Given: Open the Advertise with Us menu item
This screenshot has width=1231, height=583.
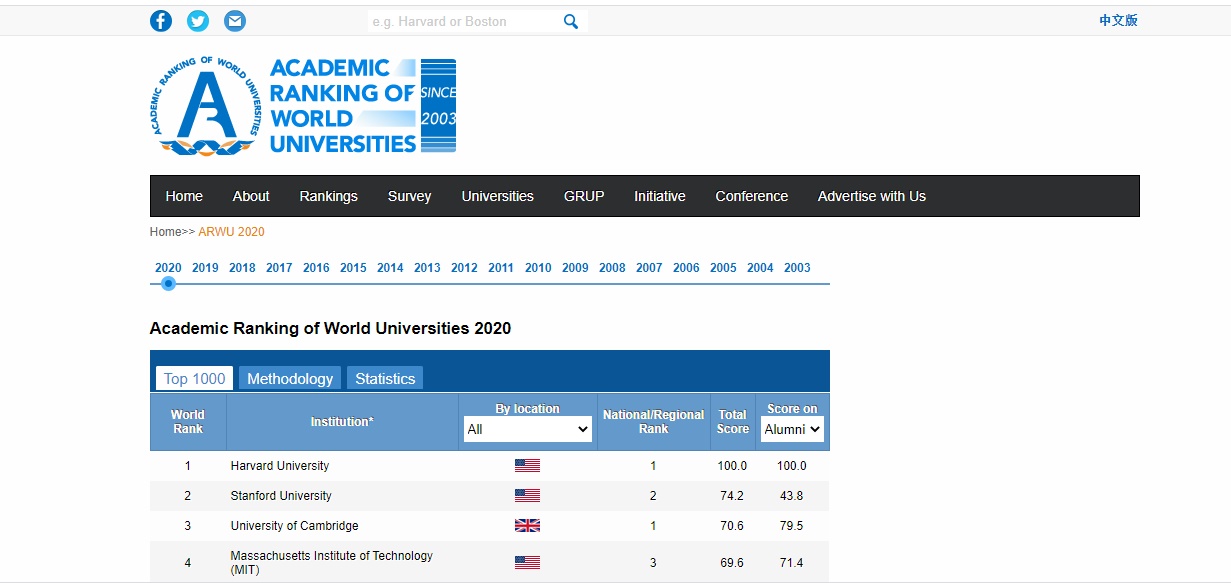Looking at the screenshot, I should click(x=872, y=196).
